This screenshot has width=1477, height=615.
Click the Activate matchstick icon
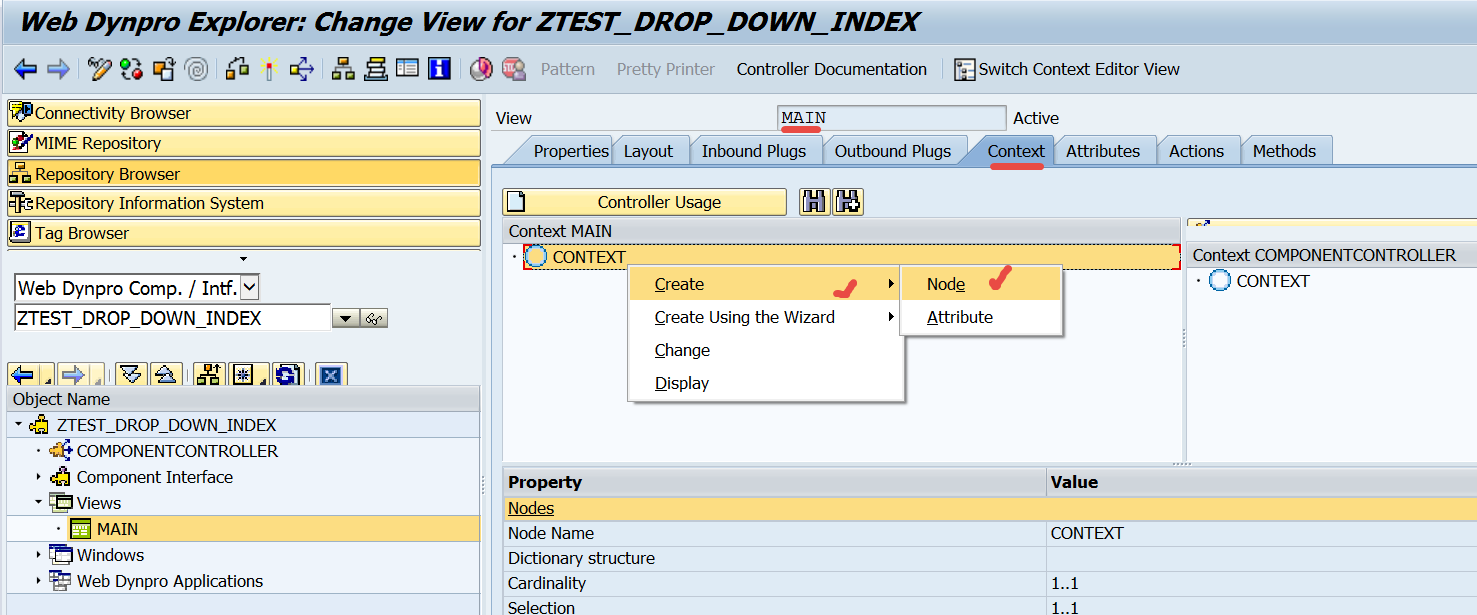coord(267,69)
